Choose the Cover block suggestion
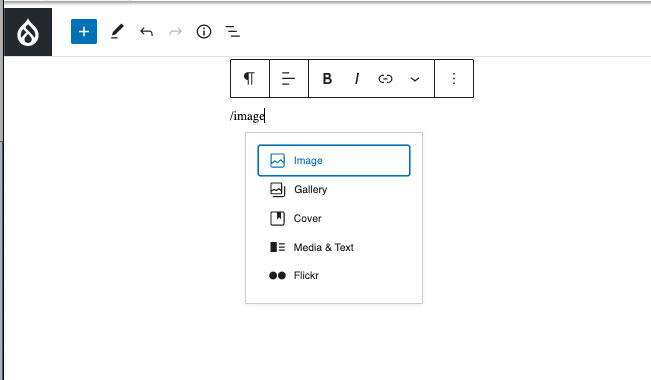The image size is (651, 380). click(x=334, y=218)
